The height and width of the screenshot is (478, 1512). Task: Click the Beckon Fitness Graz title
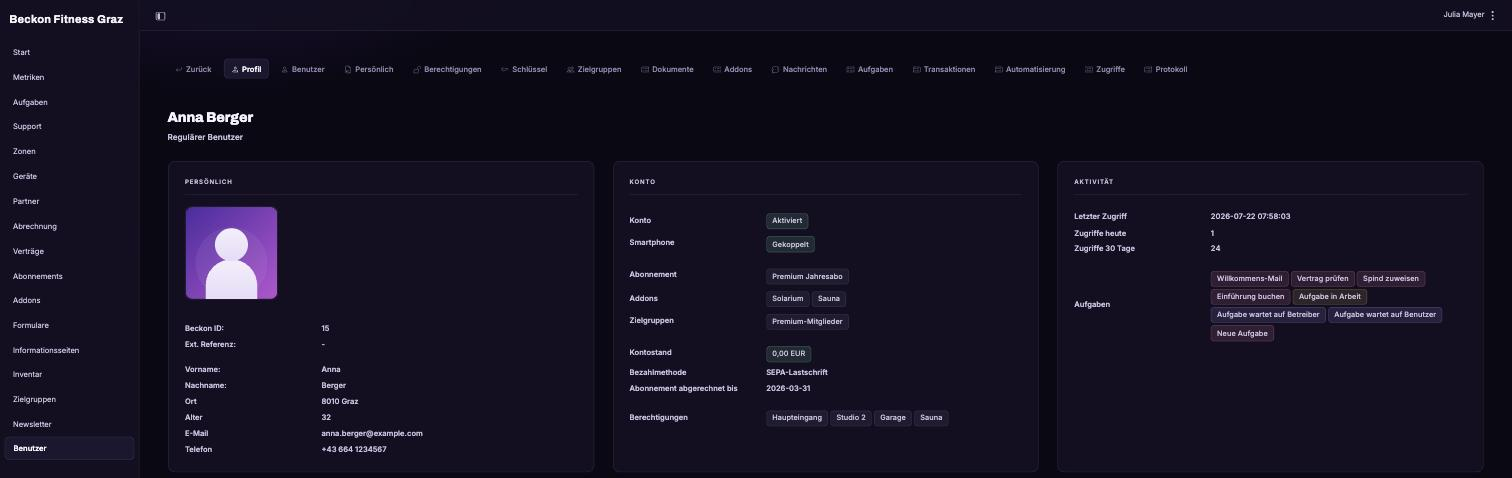(66, 19)
